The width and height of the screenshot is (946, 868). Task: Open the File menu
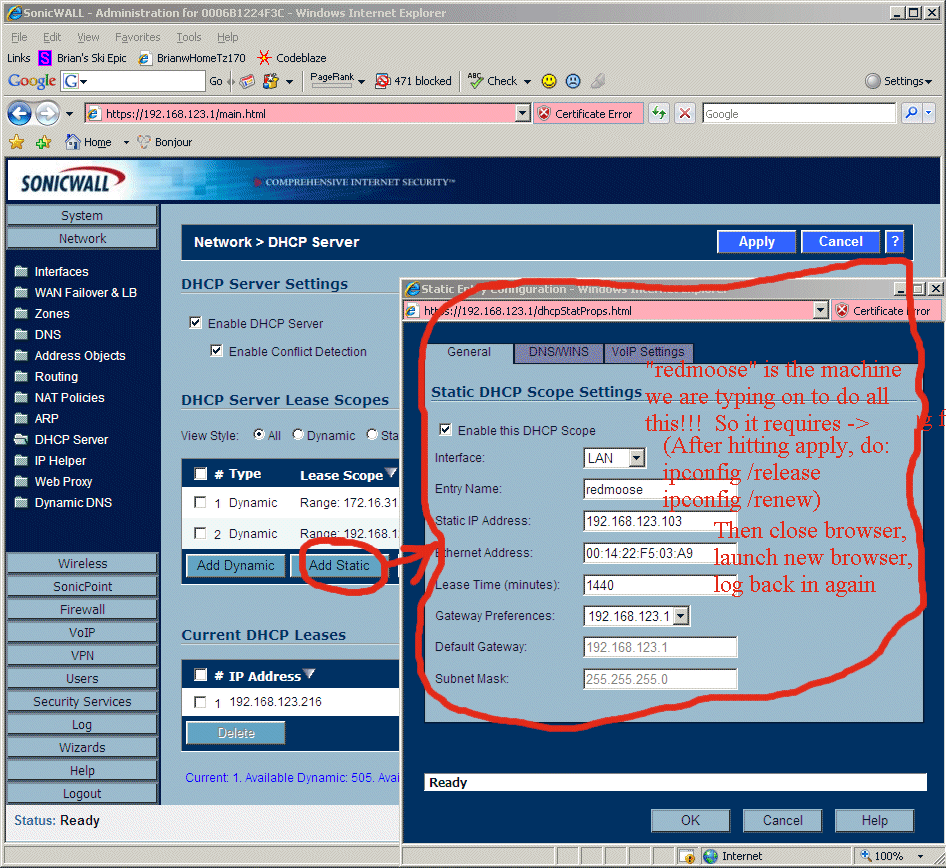pyautogui.click(x=19, y=37)
